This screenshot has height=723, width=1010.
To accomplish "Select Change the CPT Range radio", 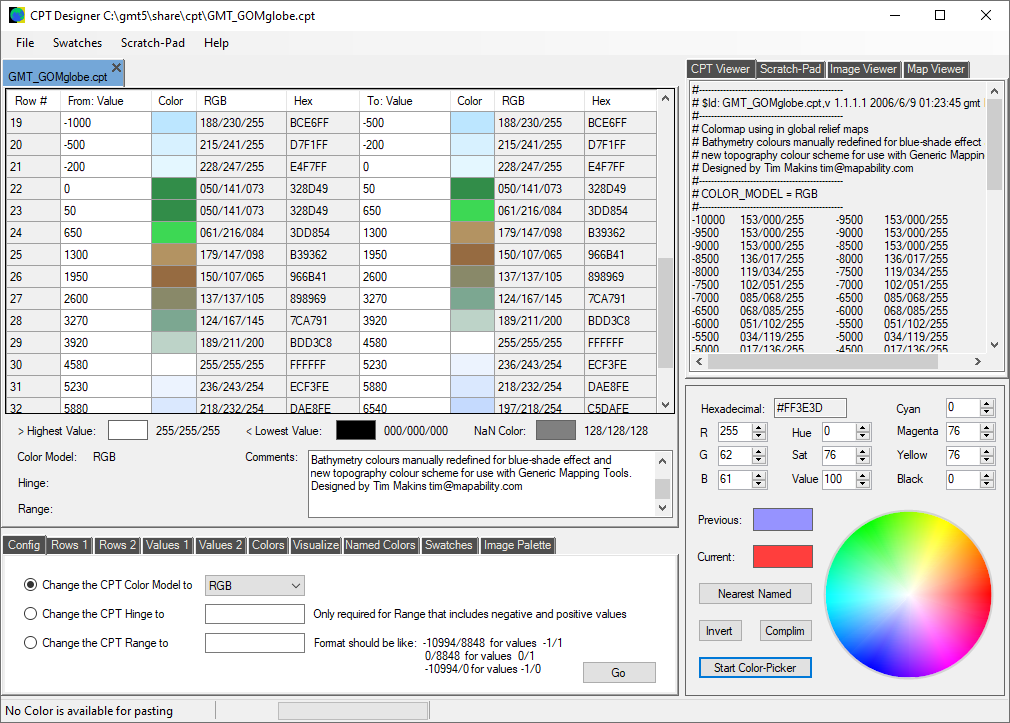I will pyautogui.click(x=30, y=643).
